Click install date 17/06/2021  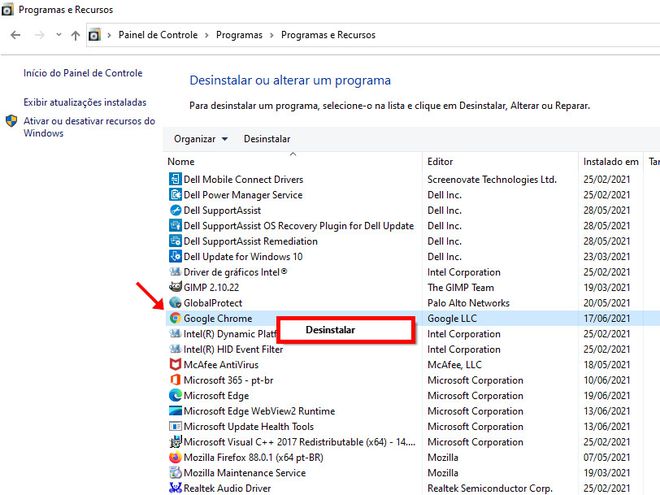607,319
